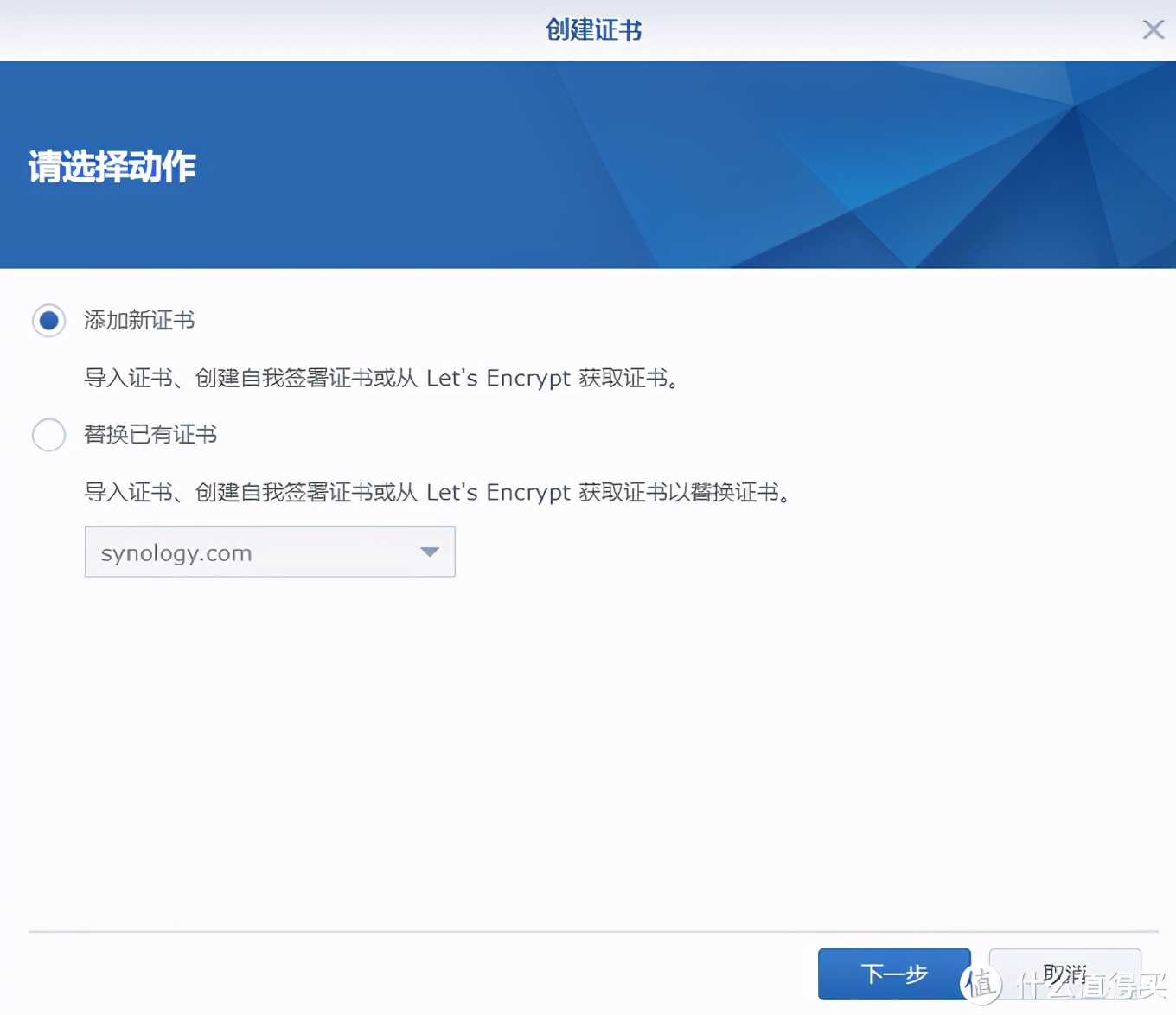The width and height of the screenshot is (1176, 1015).
Task: Select the 添加新证书 radio button
Action: tap(48, 320)
